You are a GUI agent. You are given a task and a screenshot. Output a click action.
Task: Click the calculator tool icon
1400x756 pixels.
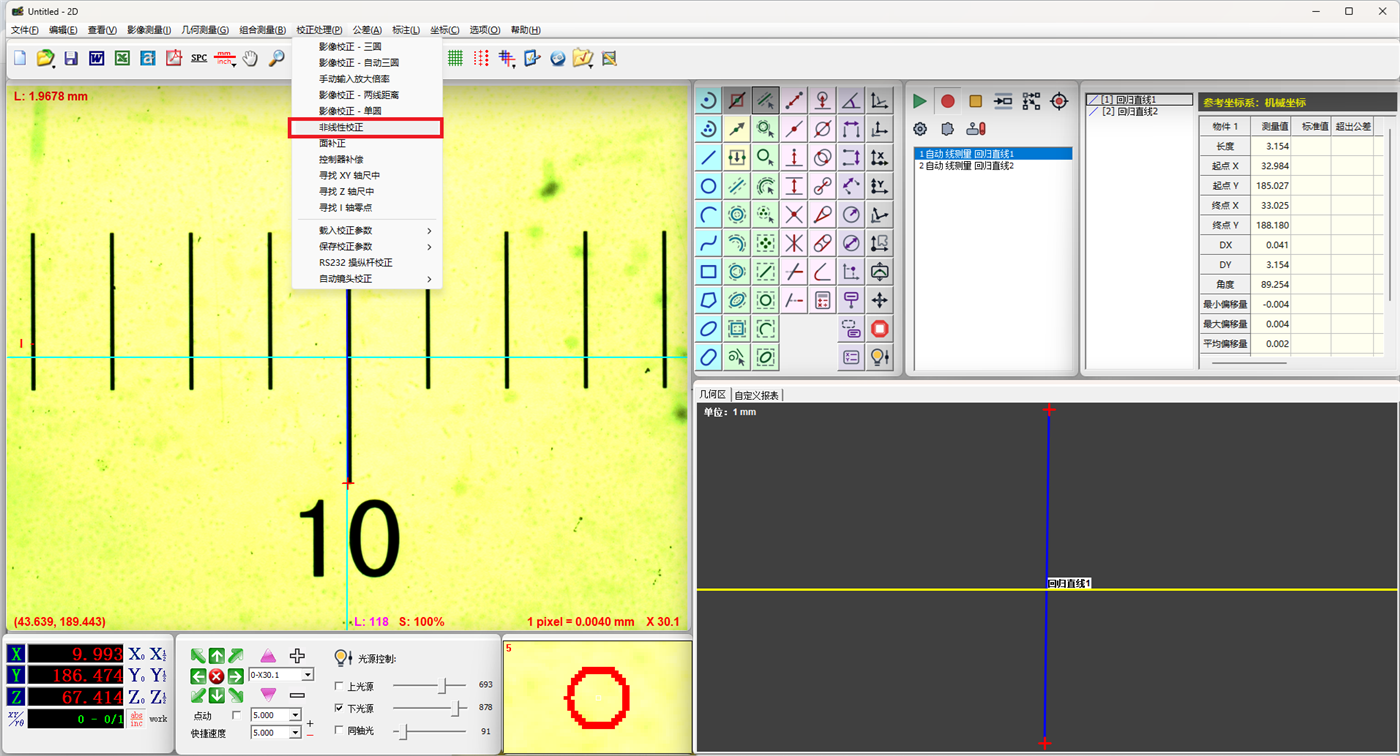822,300
